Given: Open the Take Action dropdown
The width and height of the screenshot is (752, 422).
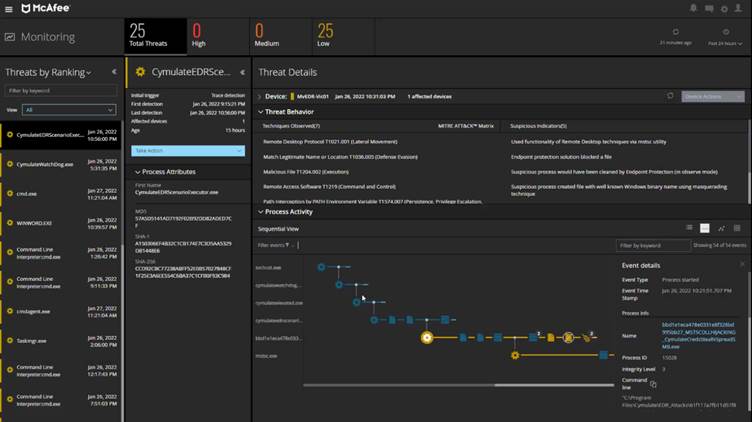Looking at the screenshot, I should click(x=188, y=151).
